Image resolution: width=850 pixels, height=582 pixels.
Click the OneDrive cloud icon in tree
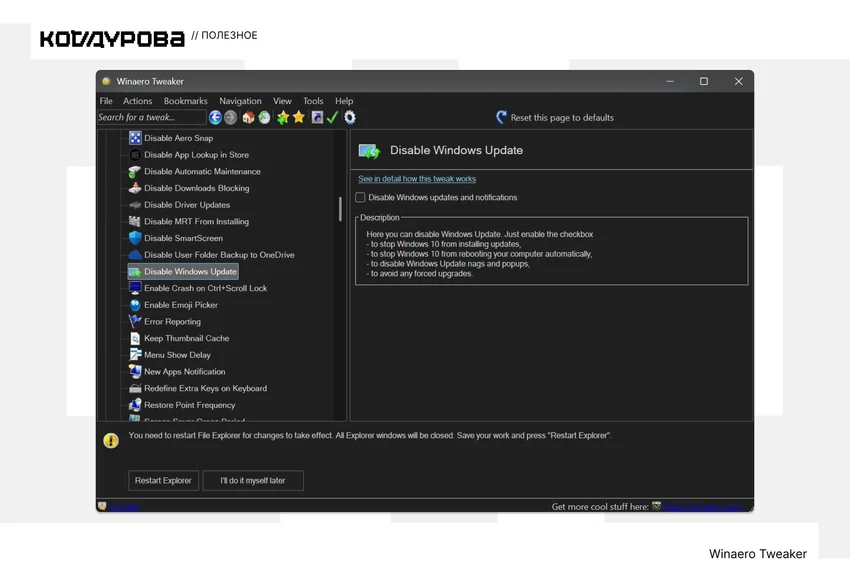click(135, 255)
